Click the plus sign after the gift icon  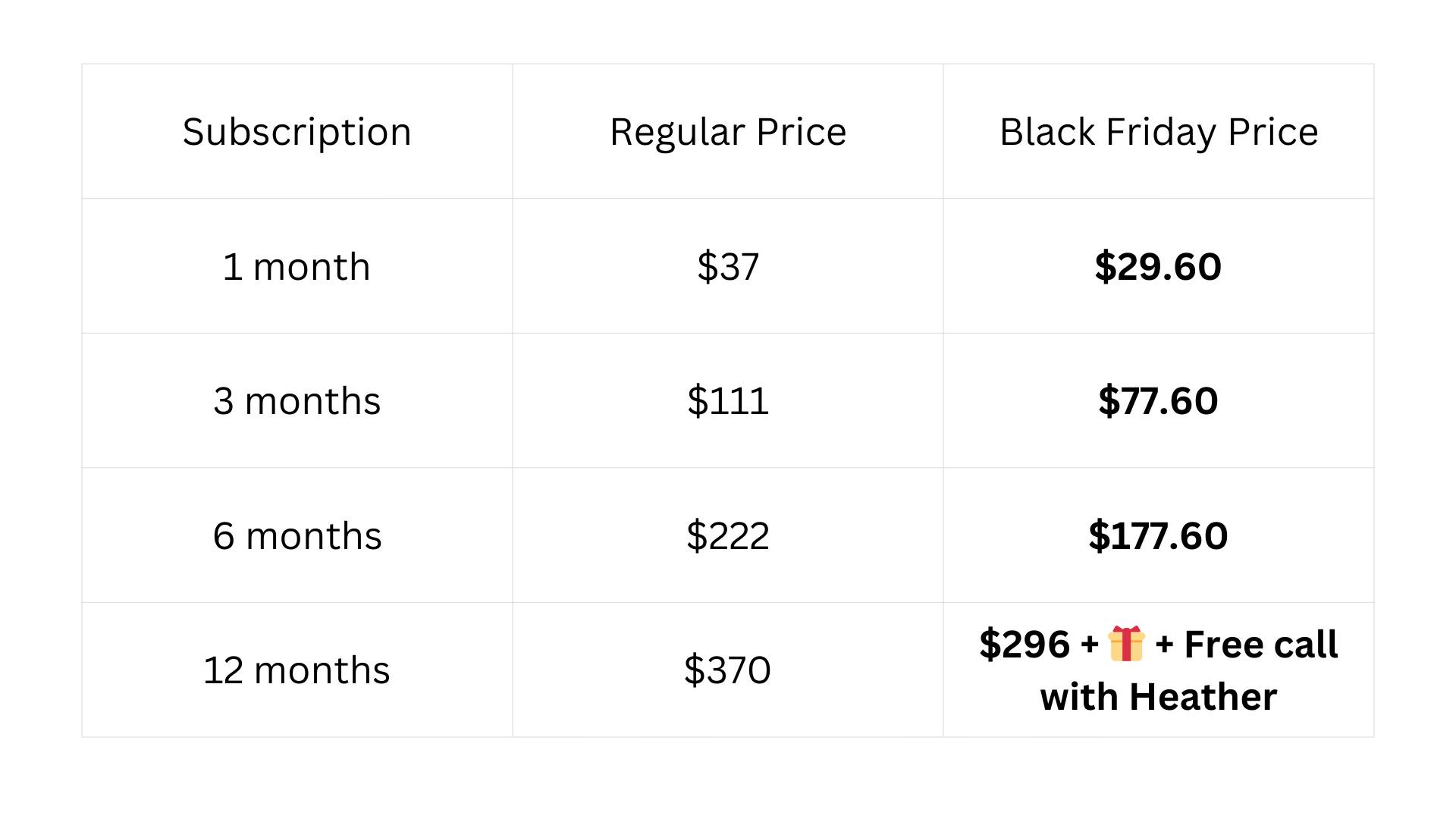(1164, 645)
